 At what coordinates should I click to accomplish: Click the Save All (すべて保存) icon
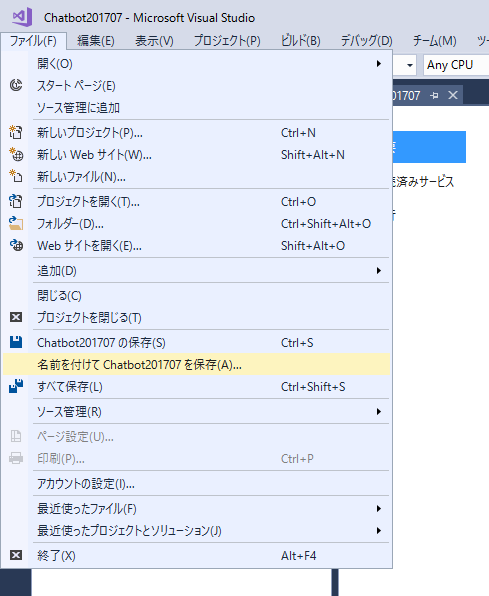(x=16, y=386)
